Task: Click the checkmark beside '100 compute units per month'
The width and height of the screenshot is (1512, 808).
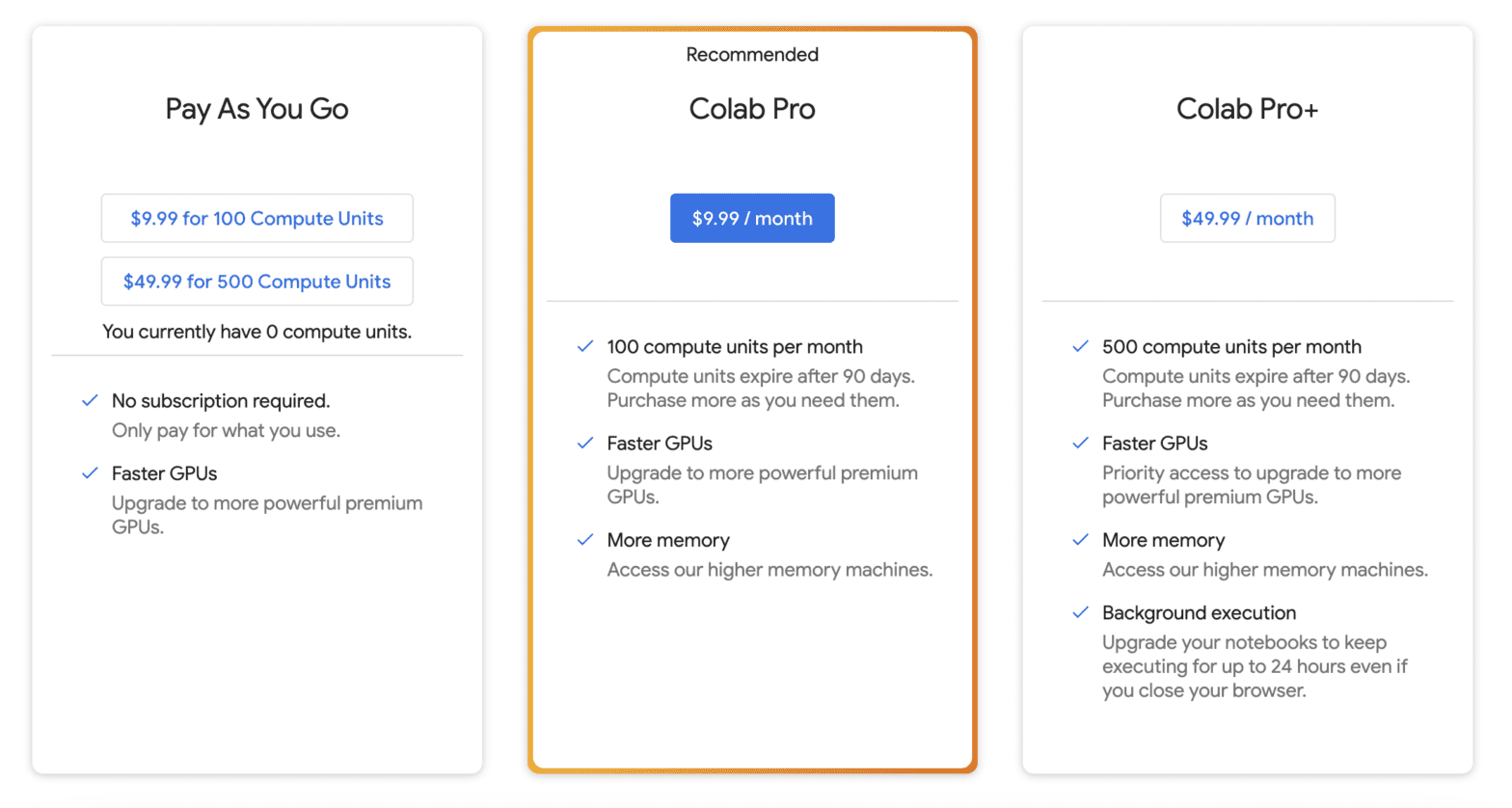Action: coord(585,346)
